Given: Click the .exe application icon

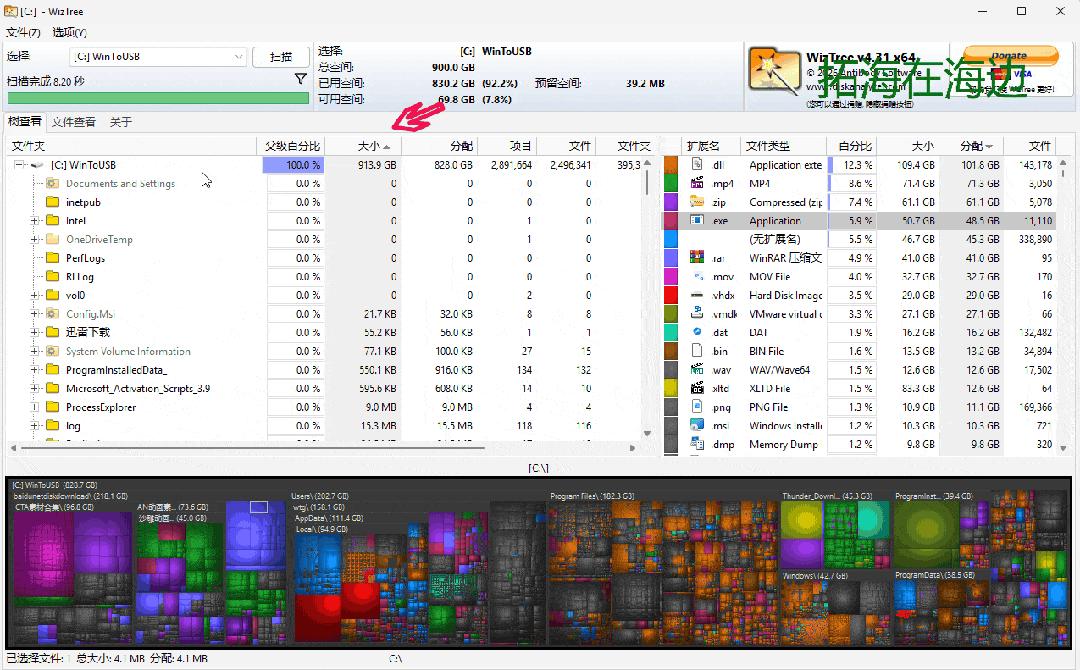Looking at the screenshot, I should click(697, 220).
